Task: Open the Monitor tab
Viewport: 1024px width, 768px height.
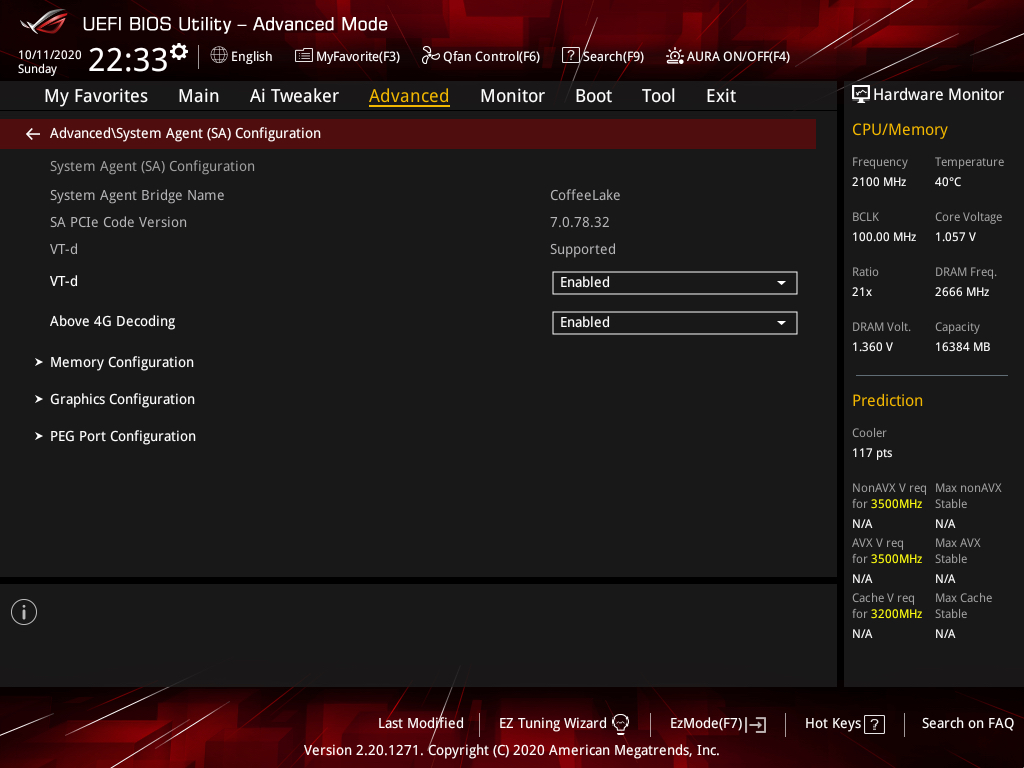Action: coord(512,96)
